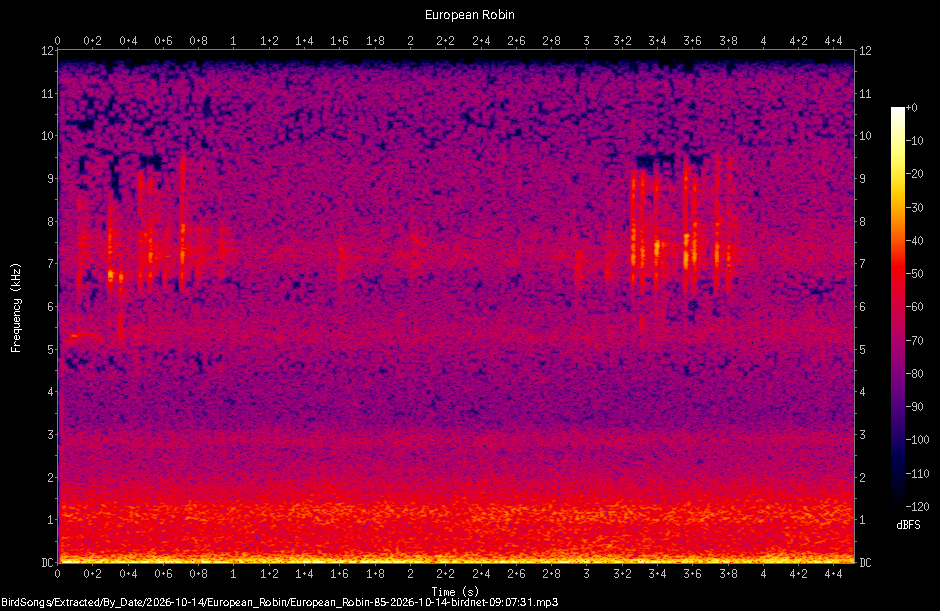The image size is (940, 611).
Task: Click the -50 value on the colorbar
Action: (914, 273)
